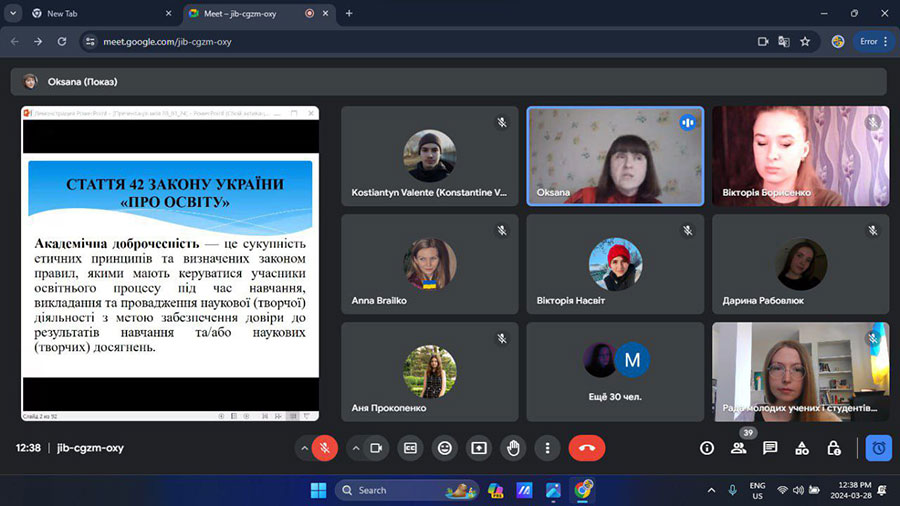Switch ENG US input language

coord(758,491)
